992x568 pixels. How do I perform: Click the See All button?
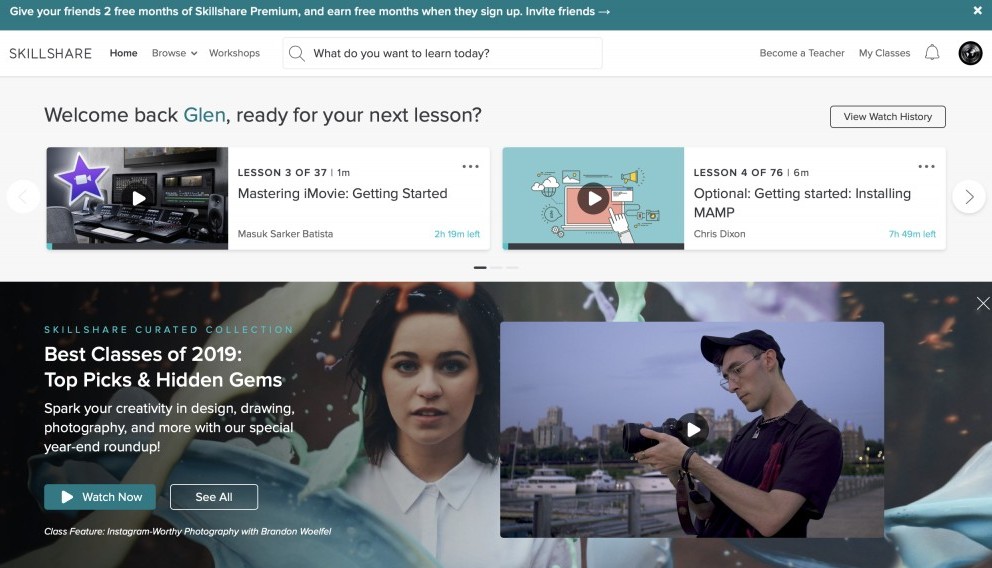click(214, 497)
